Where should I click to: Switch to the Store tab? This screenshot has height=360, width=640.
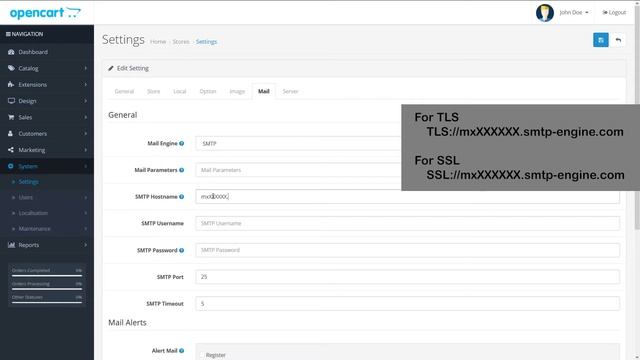point(153,91)
